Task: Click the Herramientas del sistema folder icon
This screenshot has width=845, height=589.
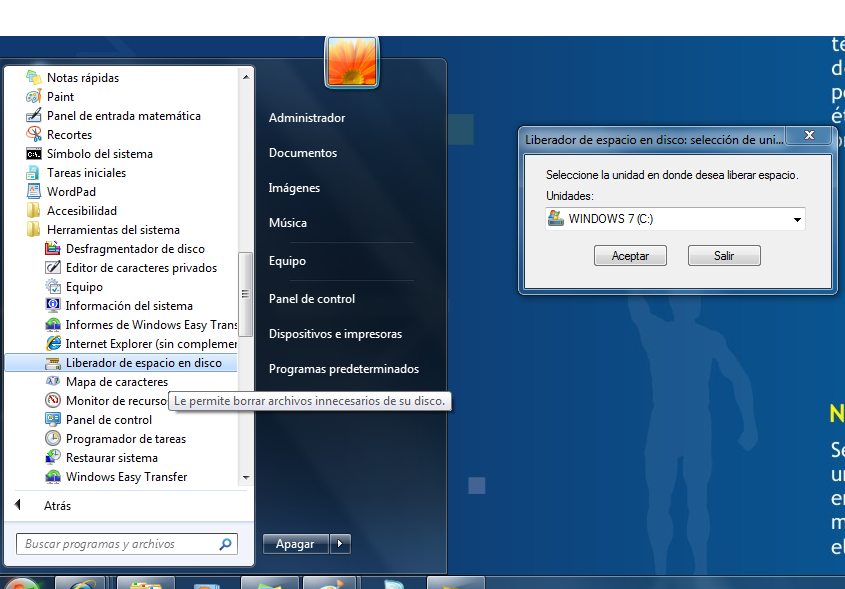Action: coord(33,229)
